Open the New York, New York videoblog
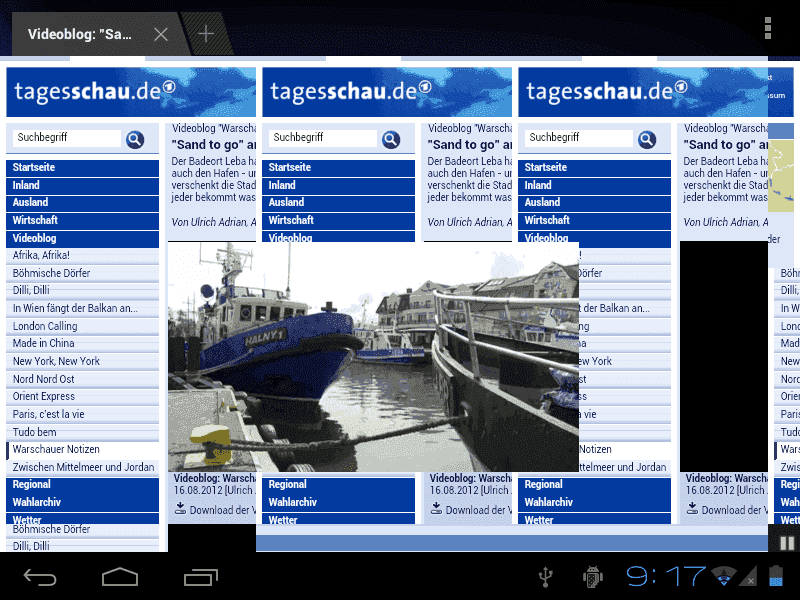Image resolution: width=800 pixels, height=600 pixels. [83, 361]
